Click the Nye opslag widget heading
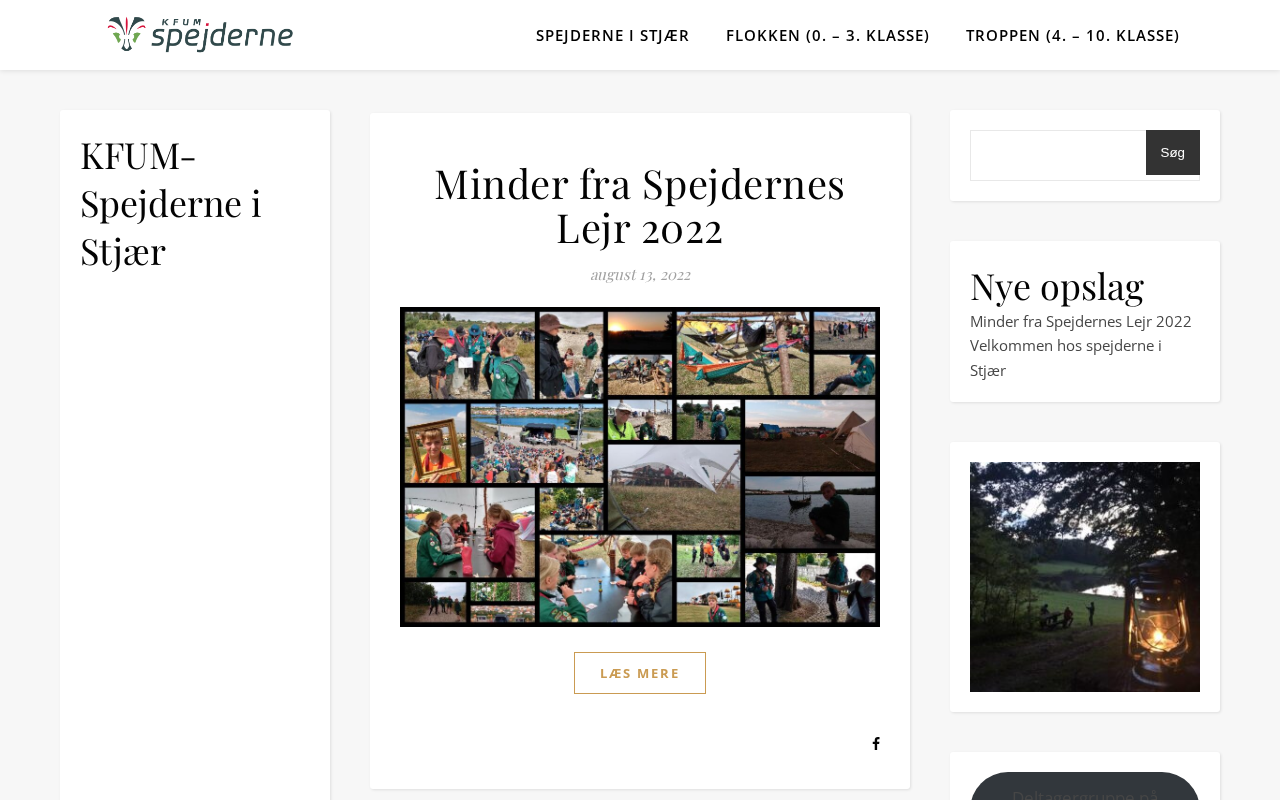This screenshot has height=800, width=1280. pos(1057,286)
